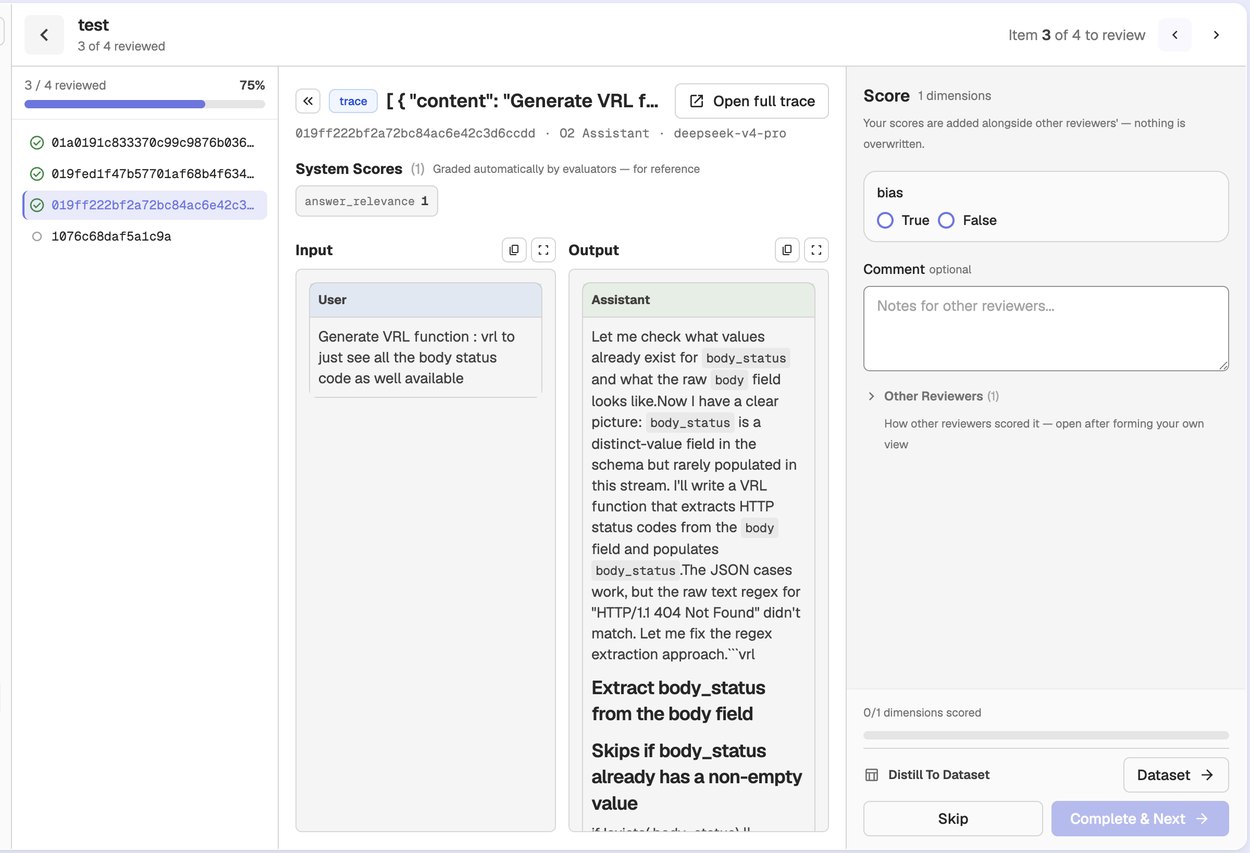Screen dimensions: 1250x853
Task: Click the reviewed checkmark of 01a0191c item
Action: pos(37,143)
